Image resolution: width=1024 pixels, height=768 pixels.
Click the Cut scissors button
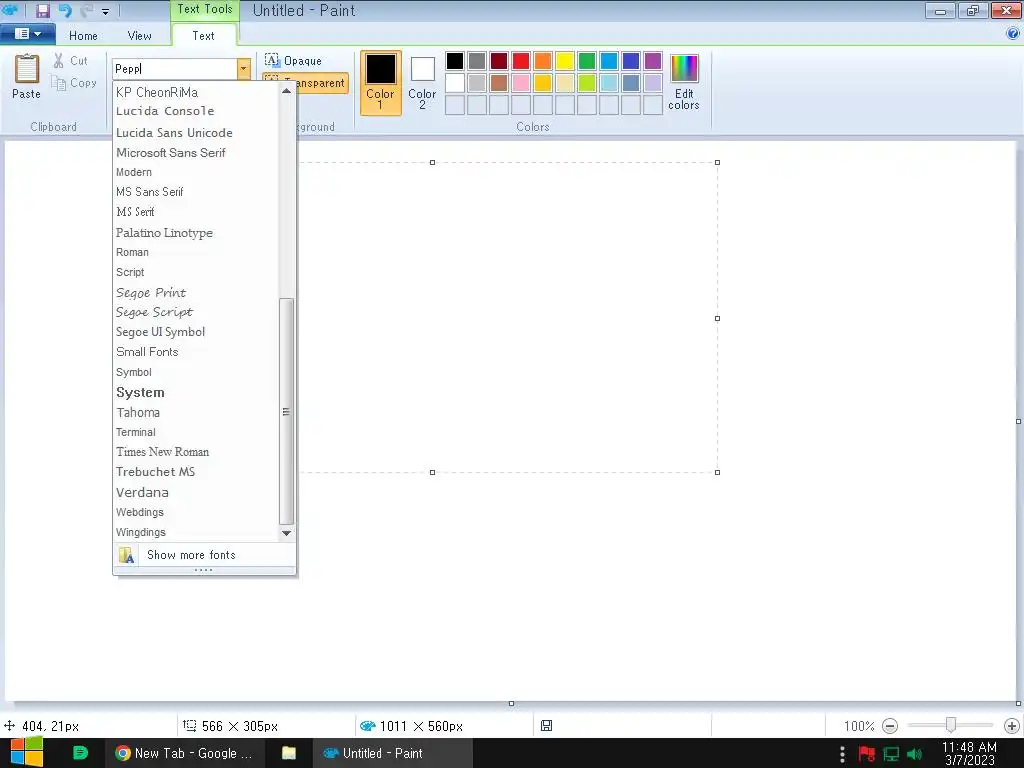click(x=70, y=61)
